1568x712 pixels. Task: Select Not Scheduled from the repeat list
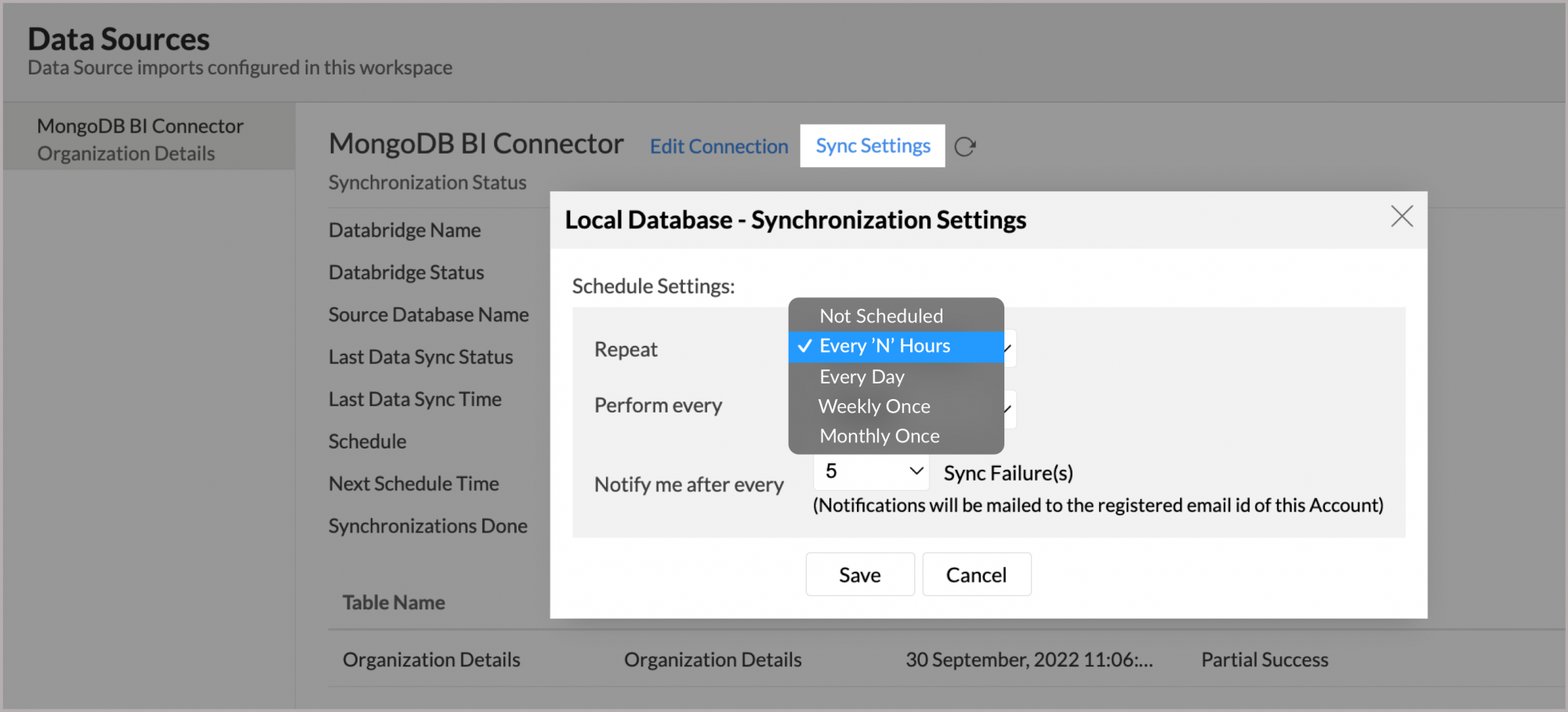tap(880, 315)
